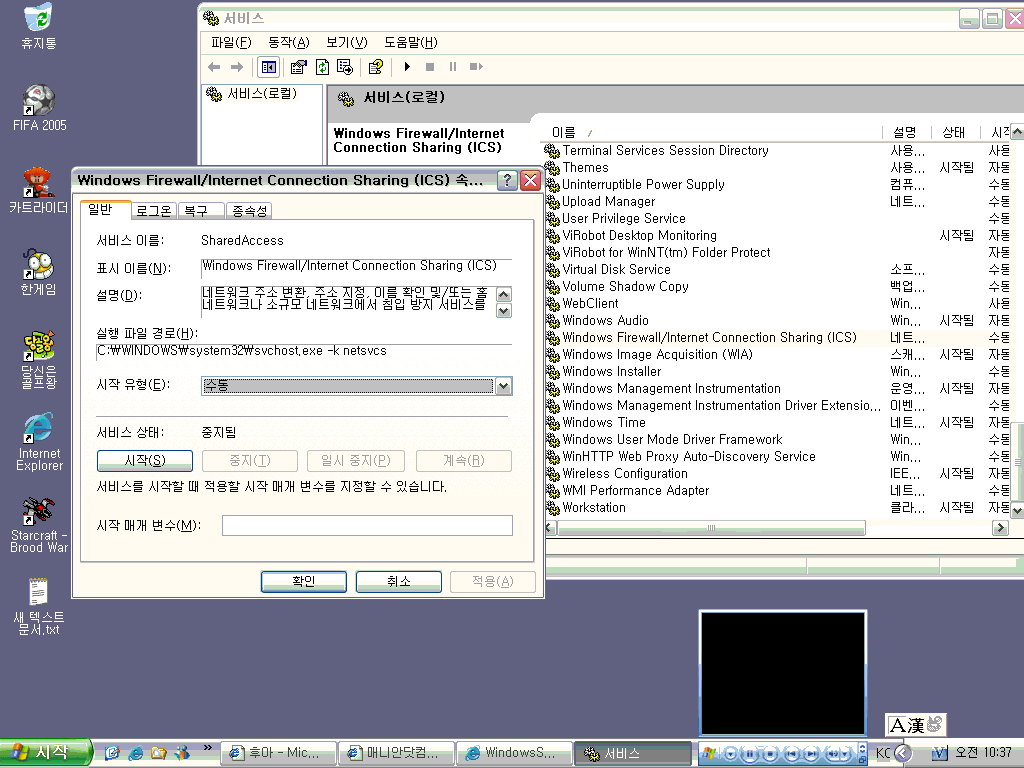Stop playback on the taskbar media player
Image resolution: width=1024 pixels, height=768 pixels.
click(770, 754)
